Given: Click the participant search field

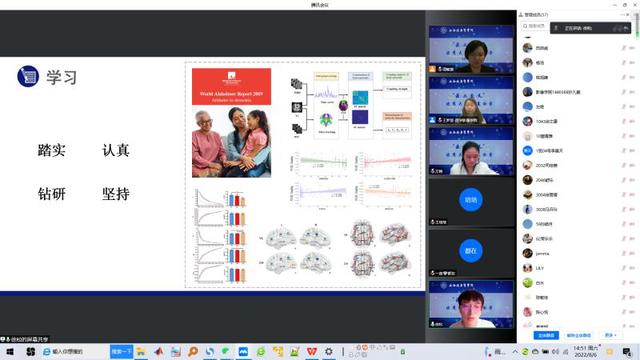Looking at the screenshot, I should coord(535,26).
